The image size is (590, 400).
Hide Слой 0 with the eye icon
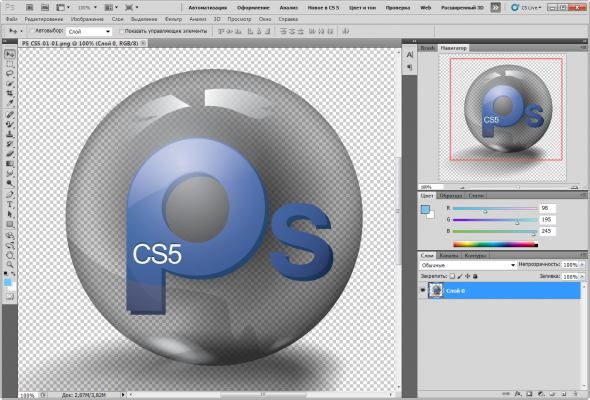tap(423, 290)
